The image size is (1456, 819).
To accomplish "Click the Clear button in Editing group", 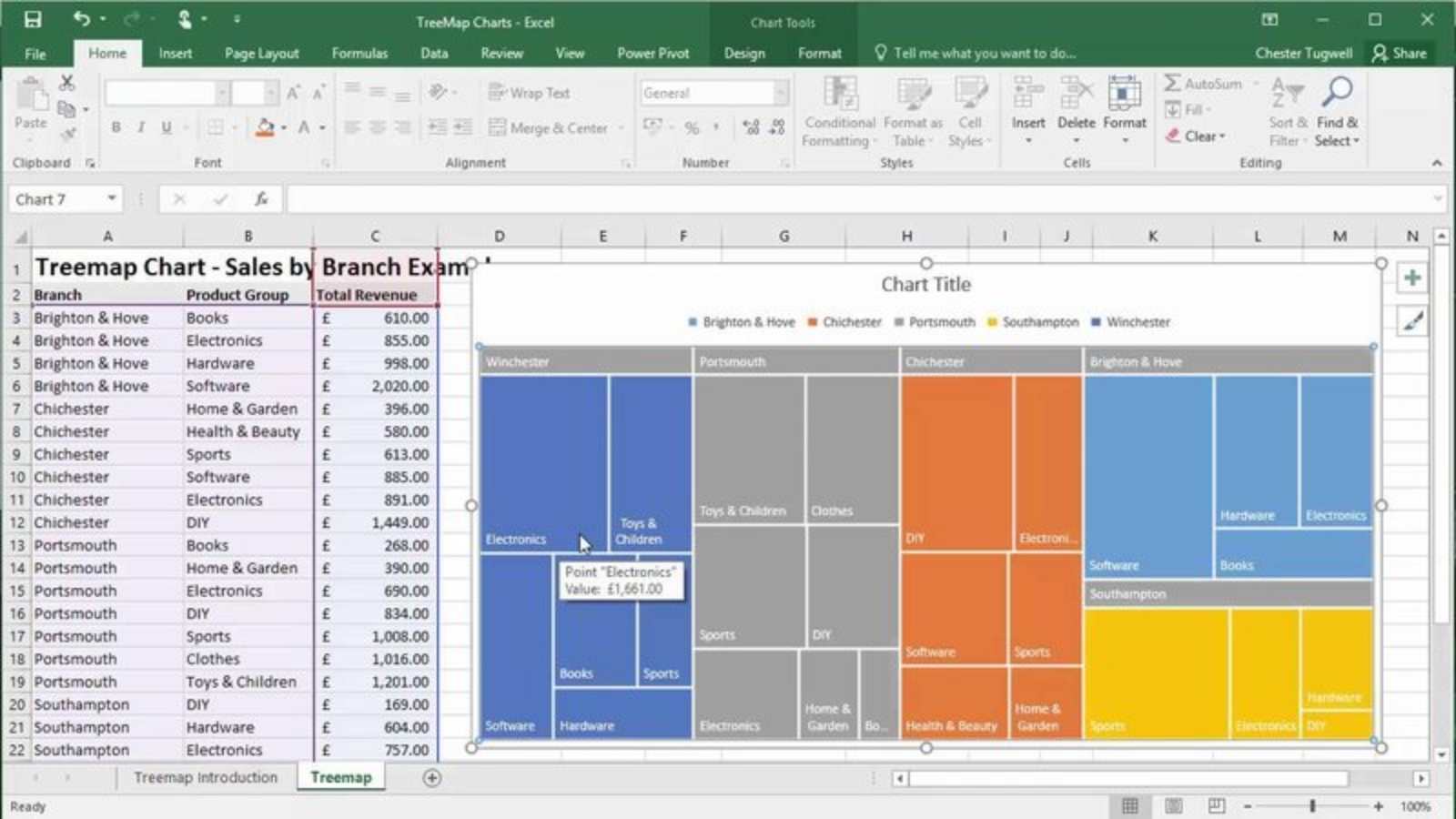I will [1196, 136].
